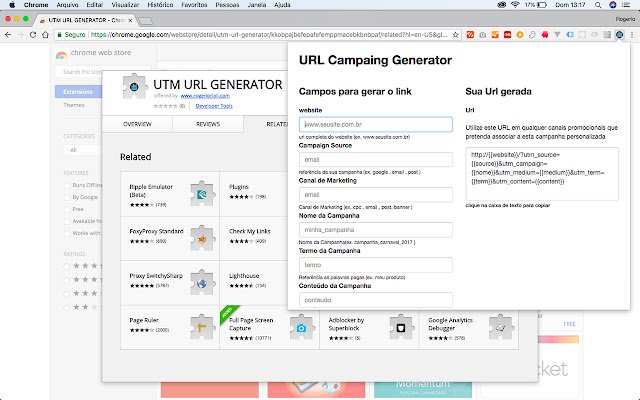Viewport: 640px width, 400px height.
Task: Click the Google Analytics Debugger puzzle icon
Action: tap(500, 327)
